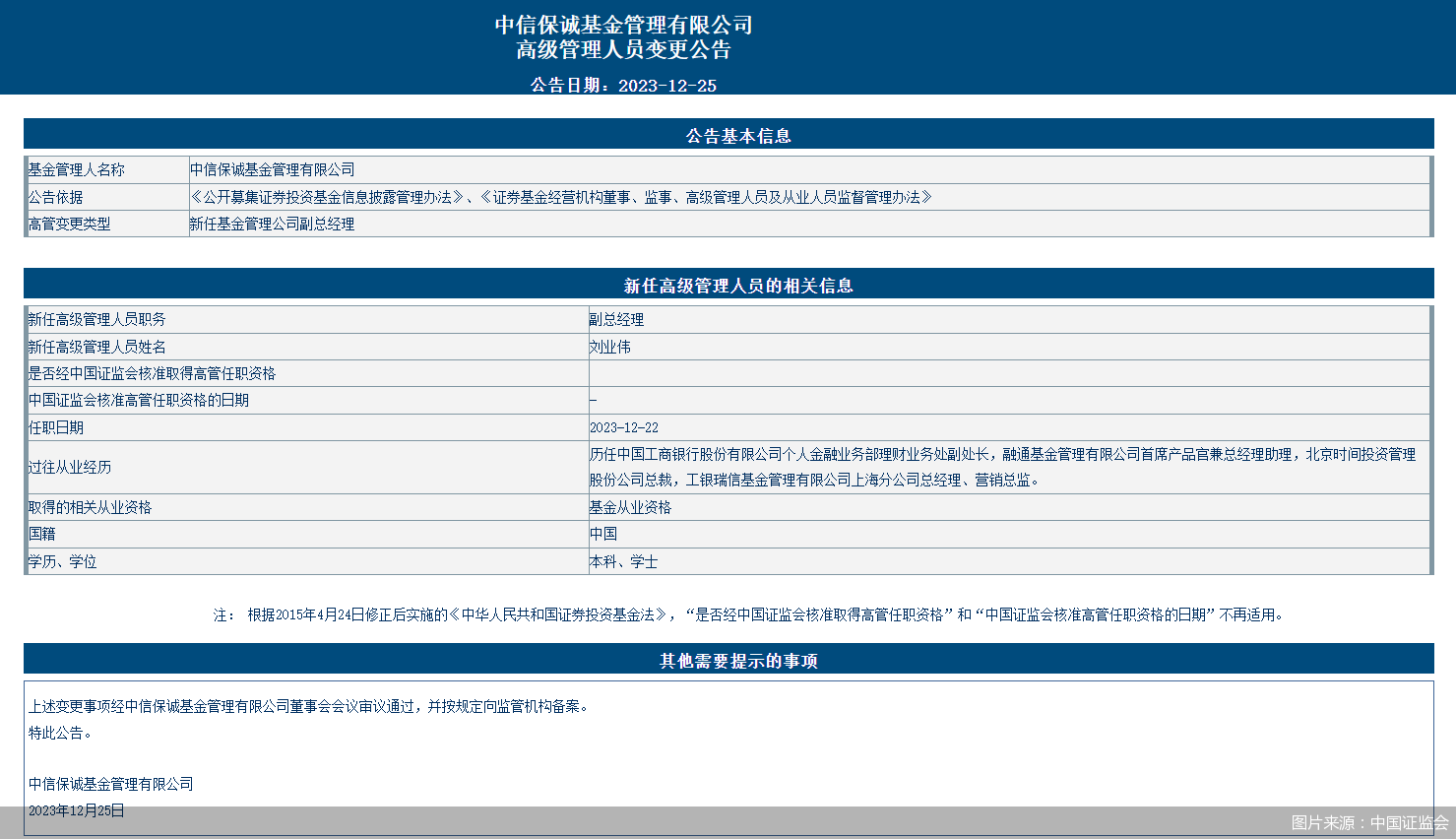Click the dash in 核准高管任职资格的日期 cell
The image size is (1456, 839).
[592, 400]
